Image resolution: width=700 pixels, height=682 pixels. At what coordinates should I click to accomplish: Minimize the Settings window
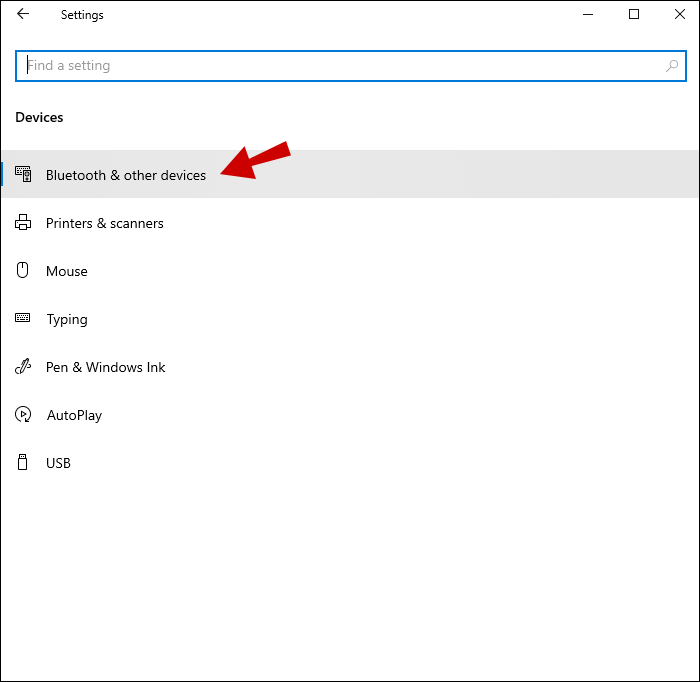coord(588,14)
